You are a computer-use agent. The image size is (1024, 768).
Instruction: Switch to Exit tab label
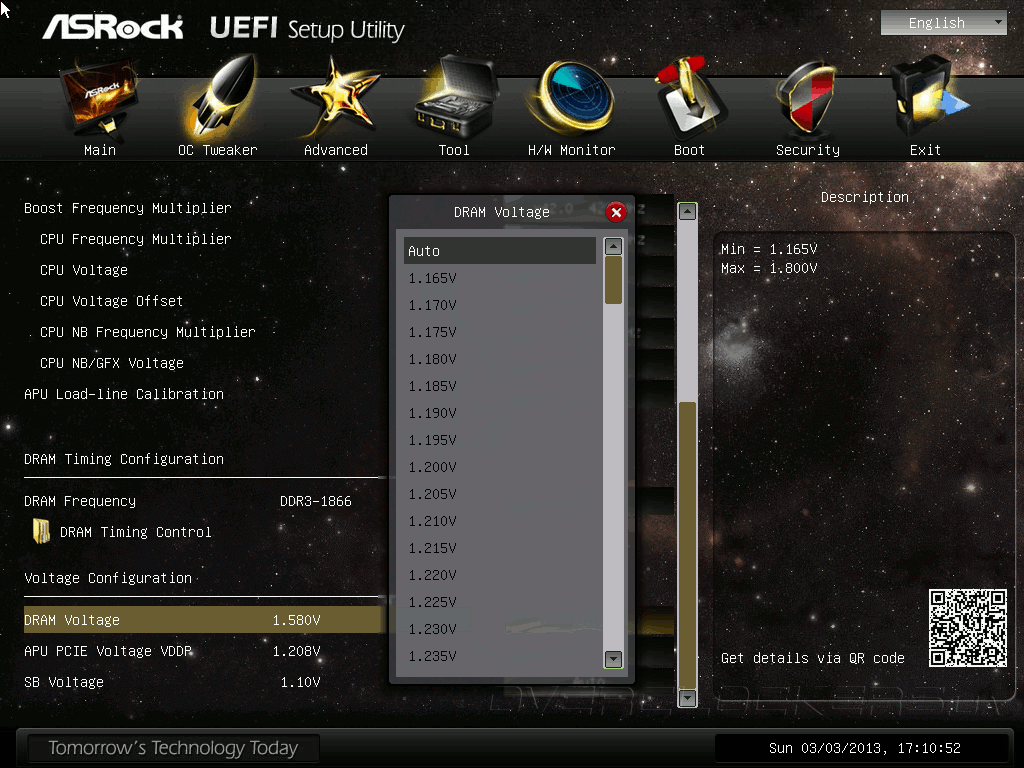925,150
